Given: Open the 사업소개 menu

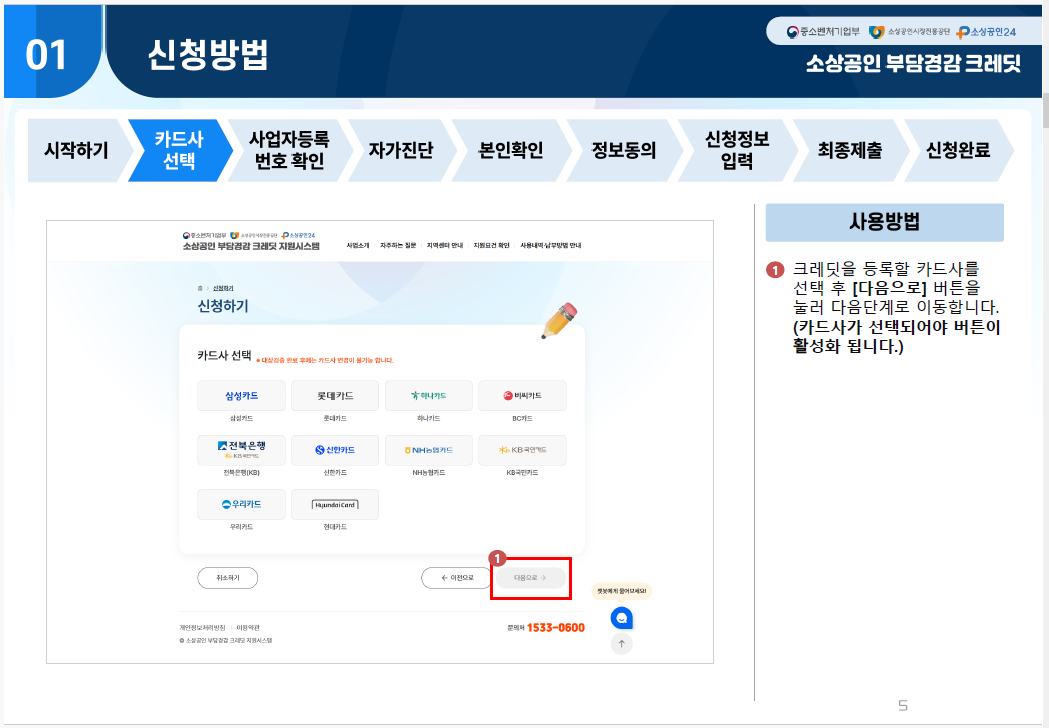Looking at the screenshot, I should (x=358, y=246).
